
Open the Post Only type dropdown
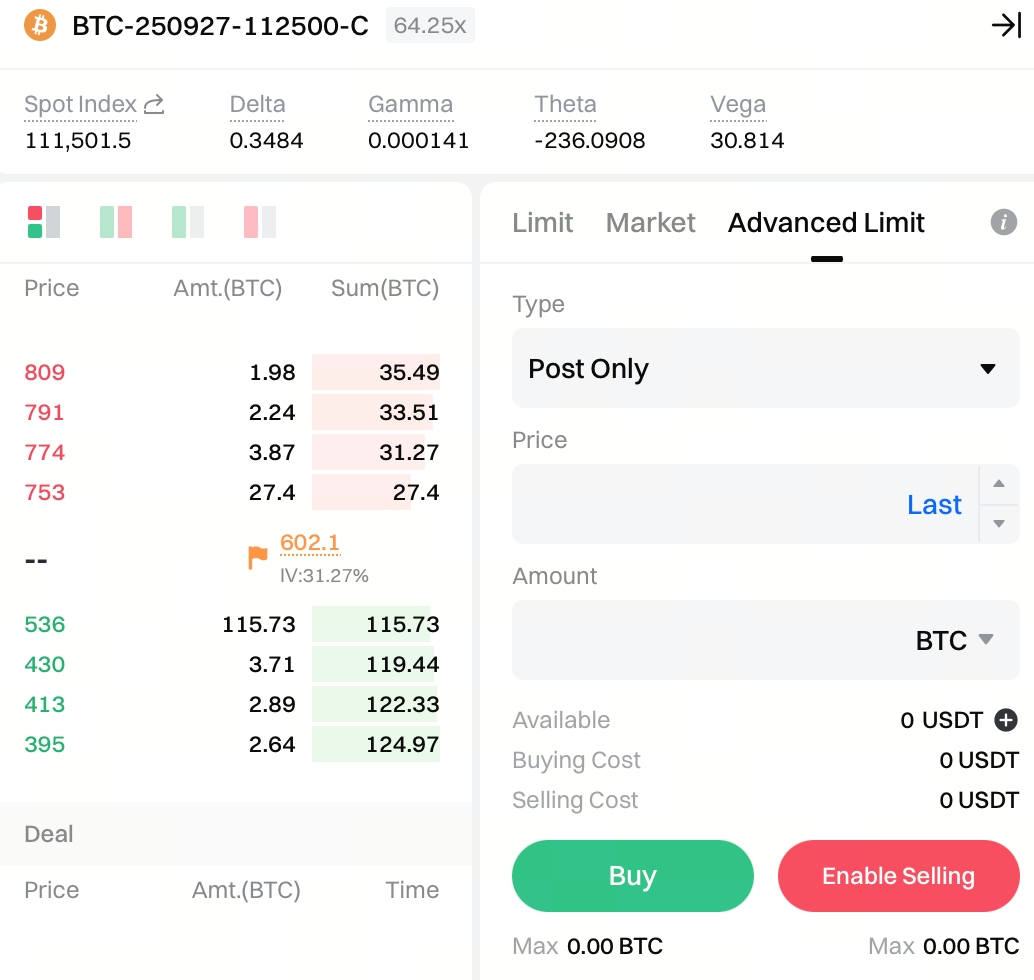765,369
